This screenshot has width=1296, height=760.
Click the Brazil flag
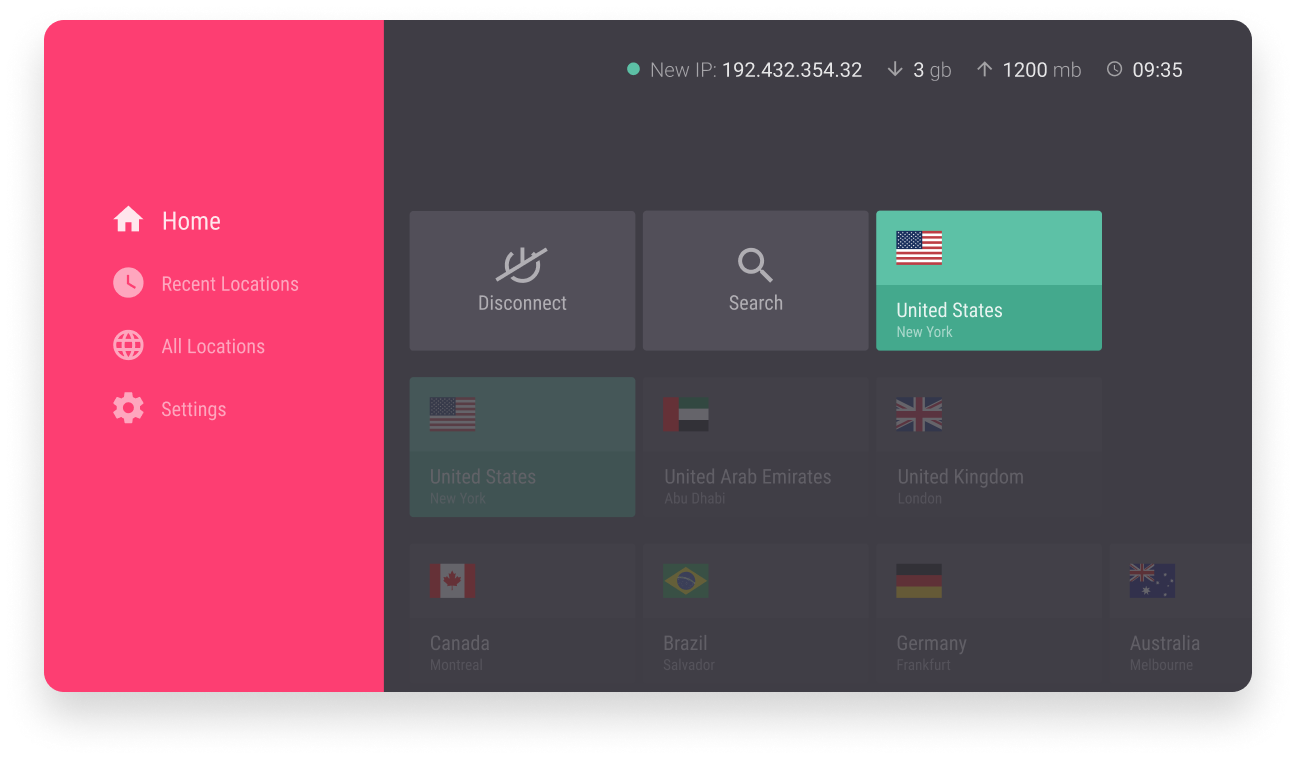pos(686,581)
